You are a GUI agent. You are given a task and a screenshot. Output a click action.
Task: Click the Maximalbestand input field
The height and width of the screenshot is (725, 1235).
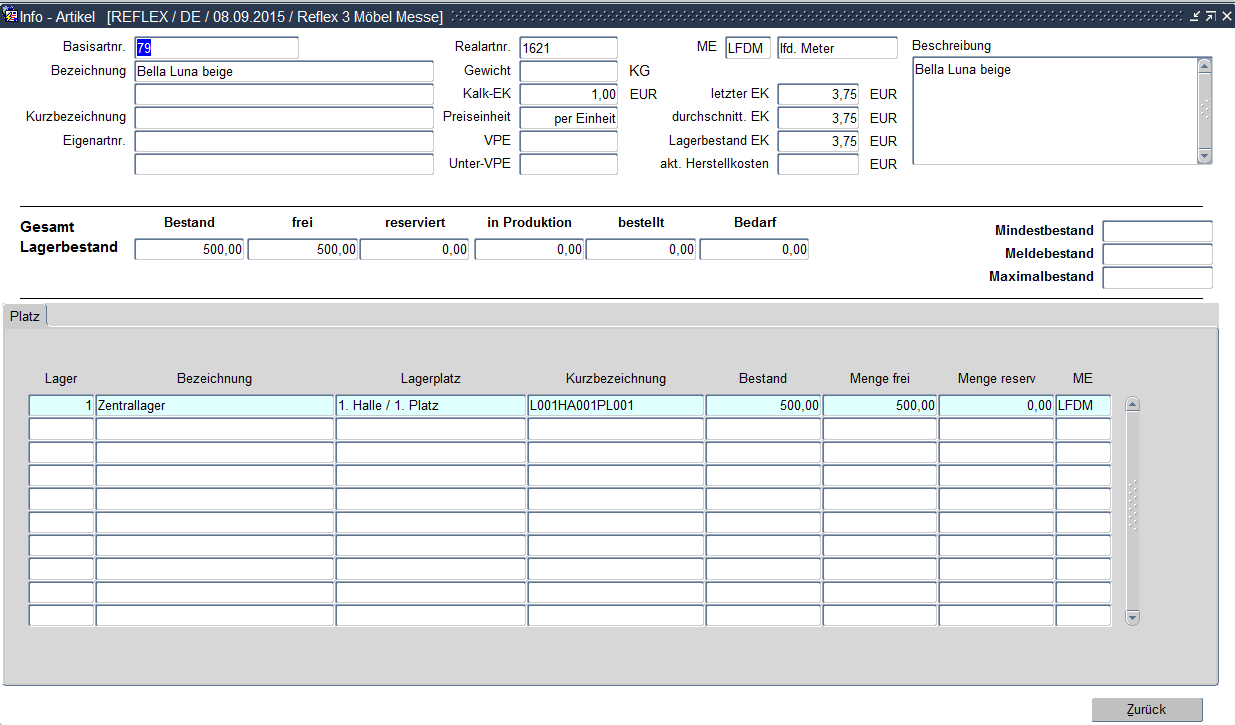click(1157, 277)
